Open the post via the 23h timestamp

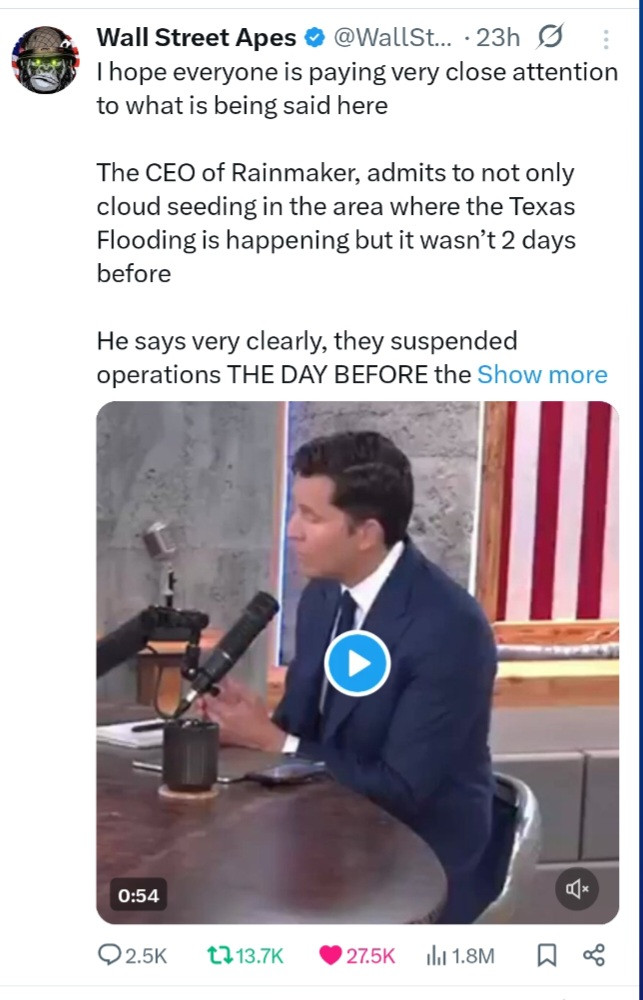pyautogui.click(x=498, y=38)
